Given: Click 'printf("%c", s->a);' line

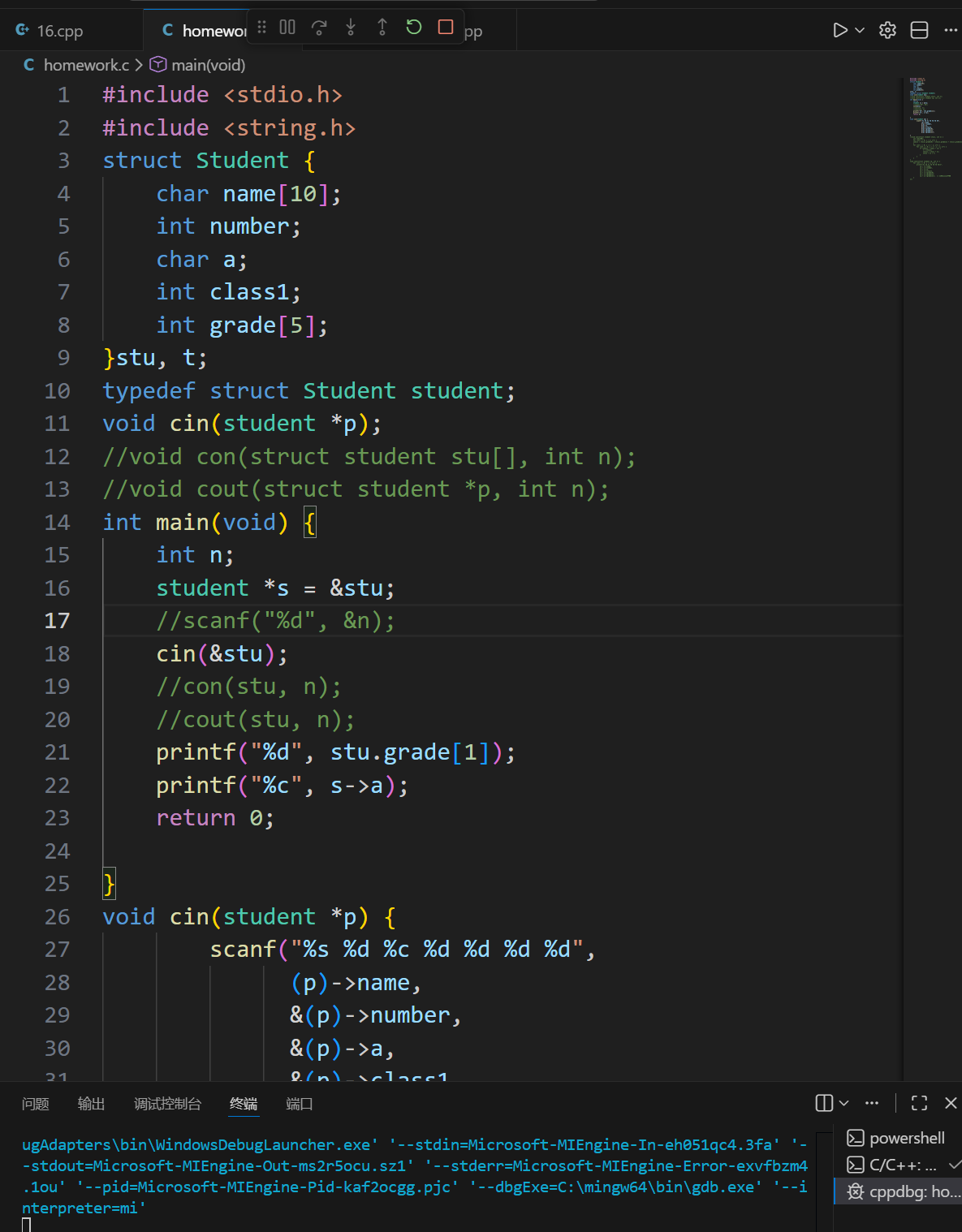Looking at the screenshot, I should coord(282,786).
